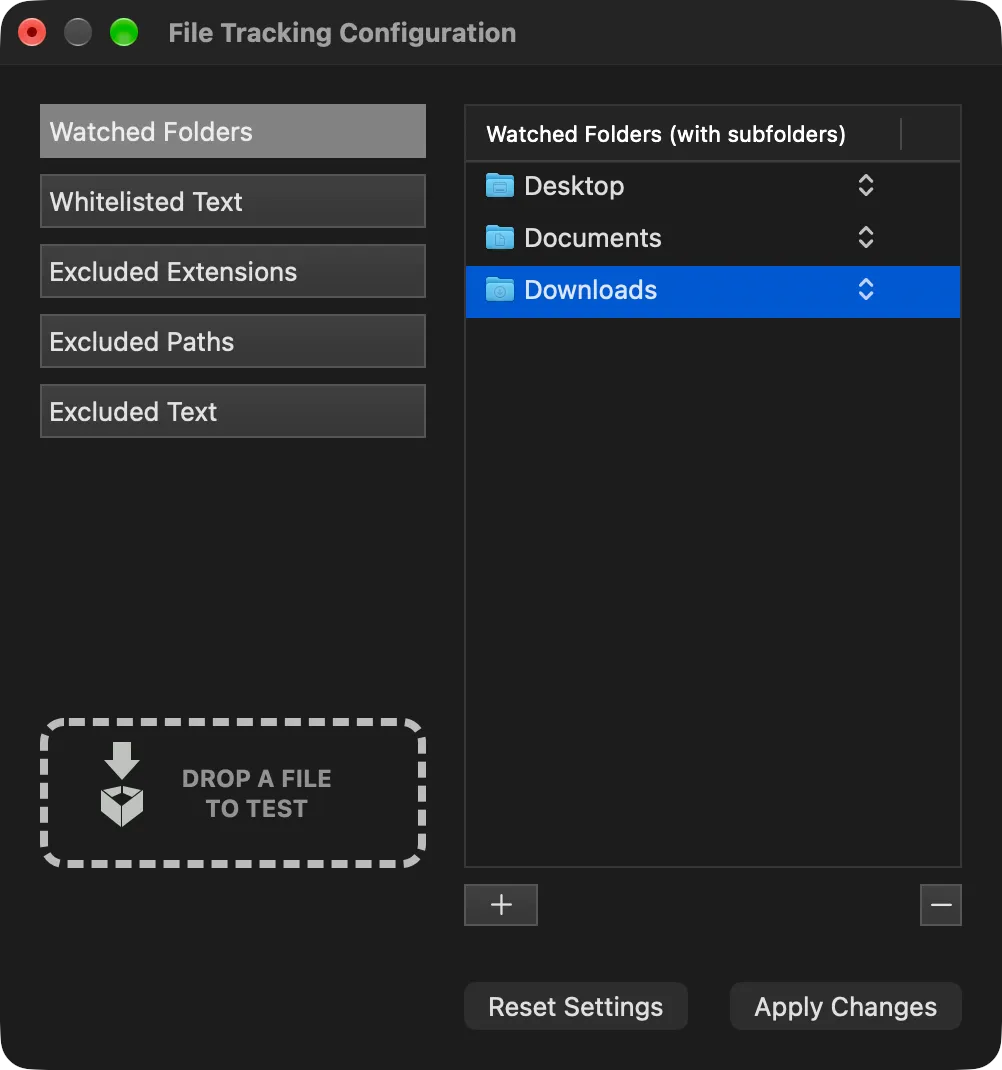
Task: Click the Desktop folder icon
Action: coord(500,186)
